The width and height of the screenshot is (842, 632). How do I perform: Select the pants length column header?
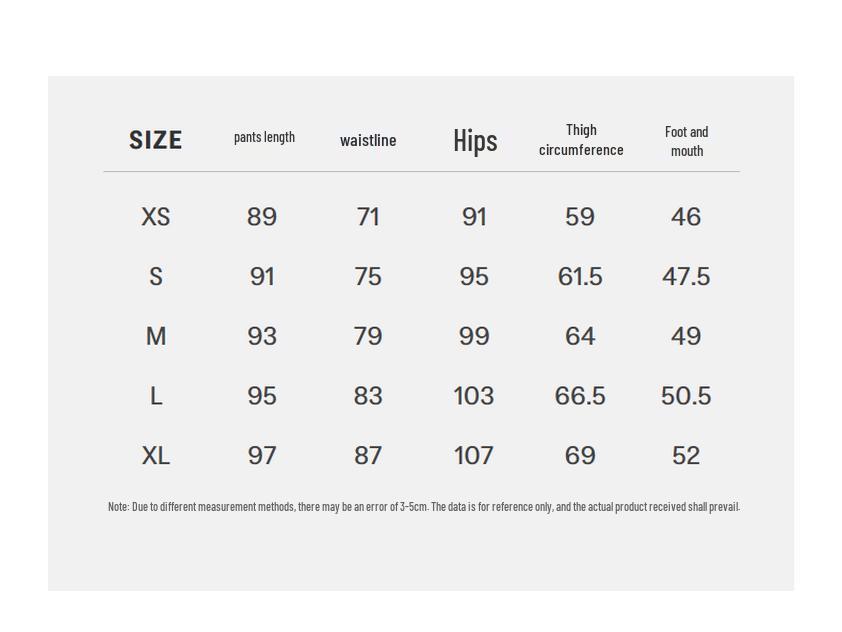click(x=264, y=137)
